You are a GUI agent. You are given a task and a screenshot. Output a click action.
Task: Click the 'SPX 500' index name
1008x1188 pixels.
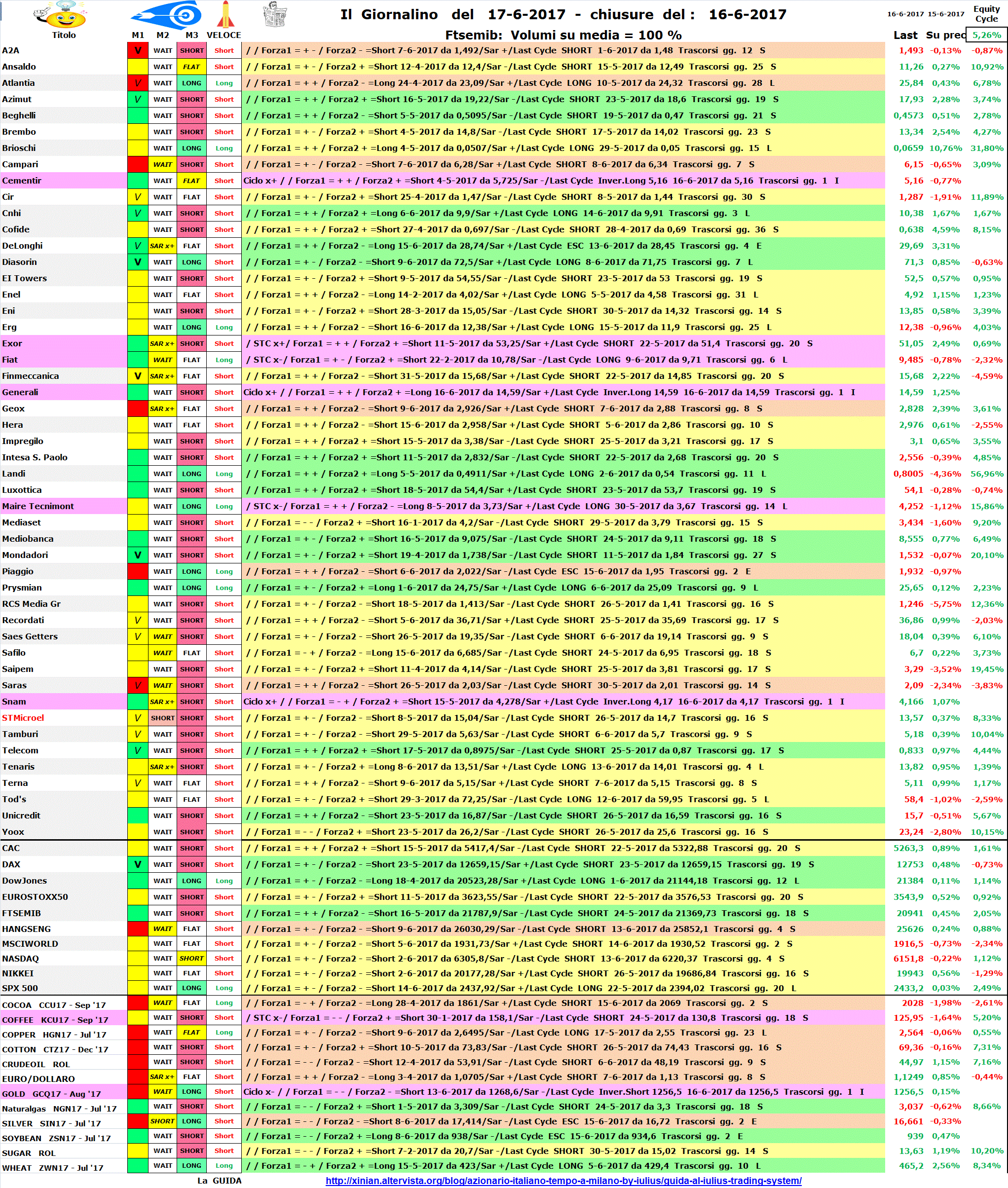(20, 988)
